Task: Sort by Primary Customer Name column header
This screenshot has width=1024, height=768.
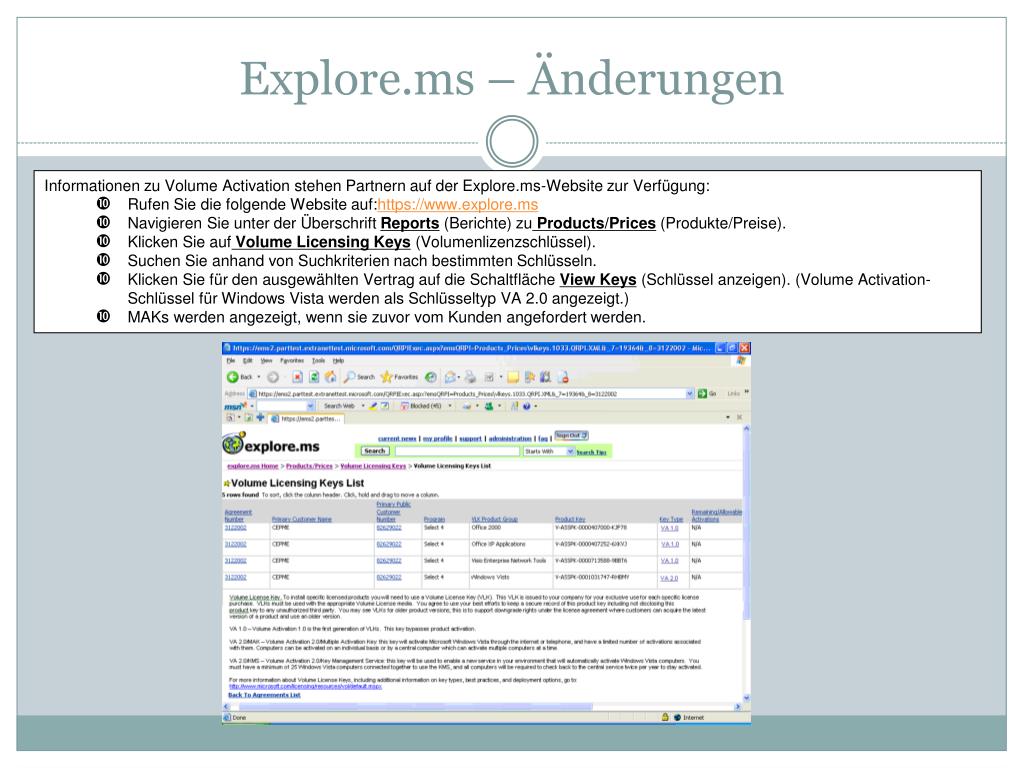Action: [x=302, y=519]
